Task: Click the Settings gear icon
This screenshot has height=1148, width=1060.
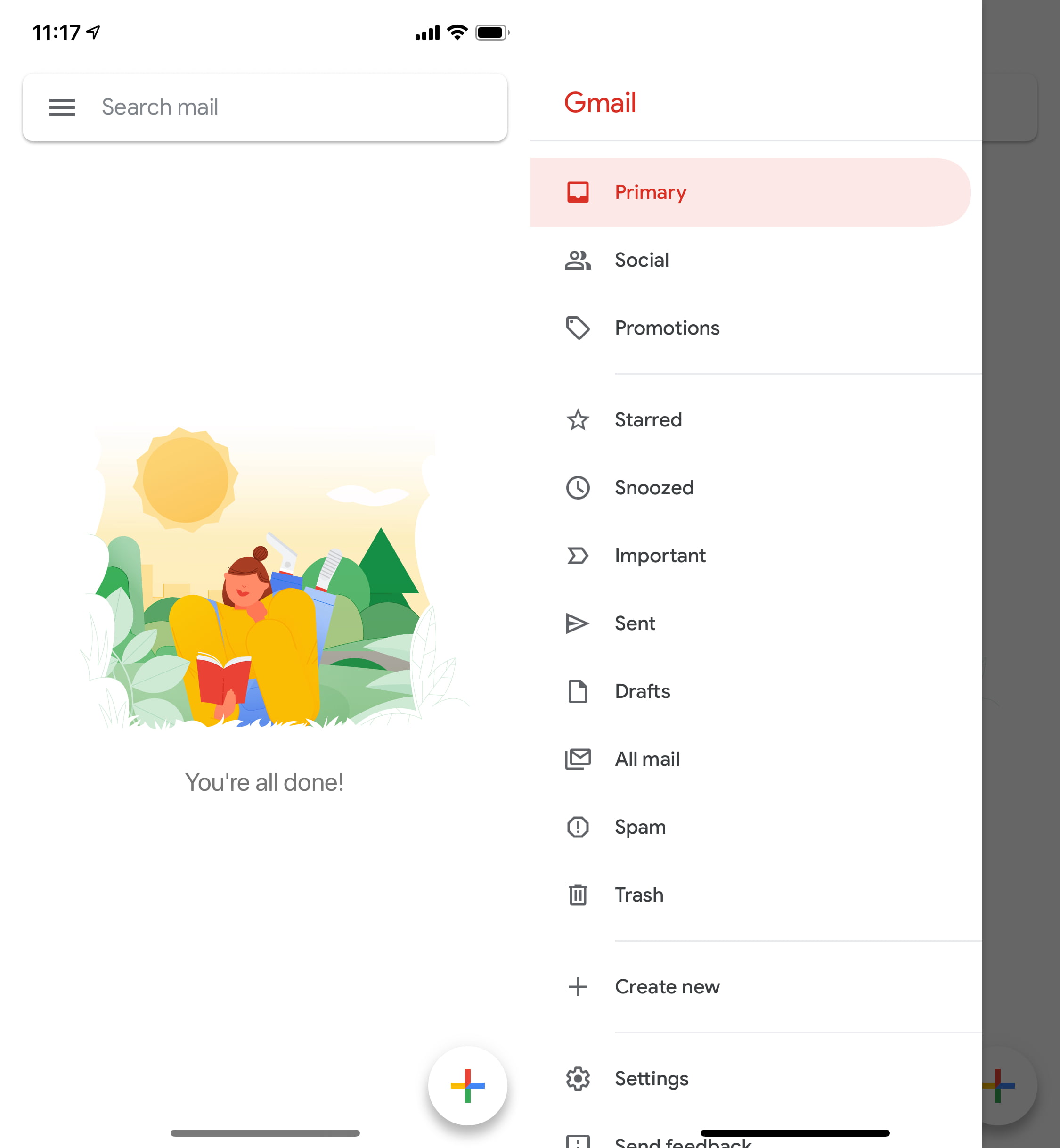Action: click(x=577, y=1079)
